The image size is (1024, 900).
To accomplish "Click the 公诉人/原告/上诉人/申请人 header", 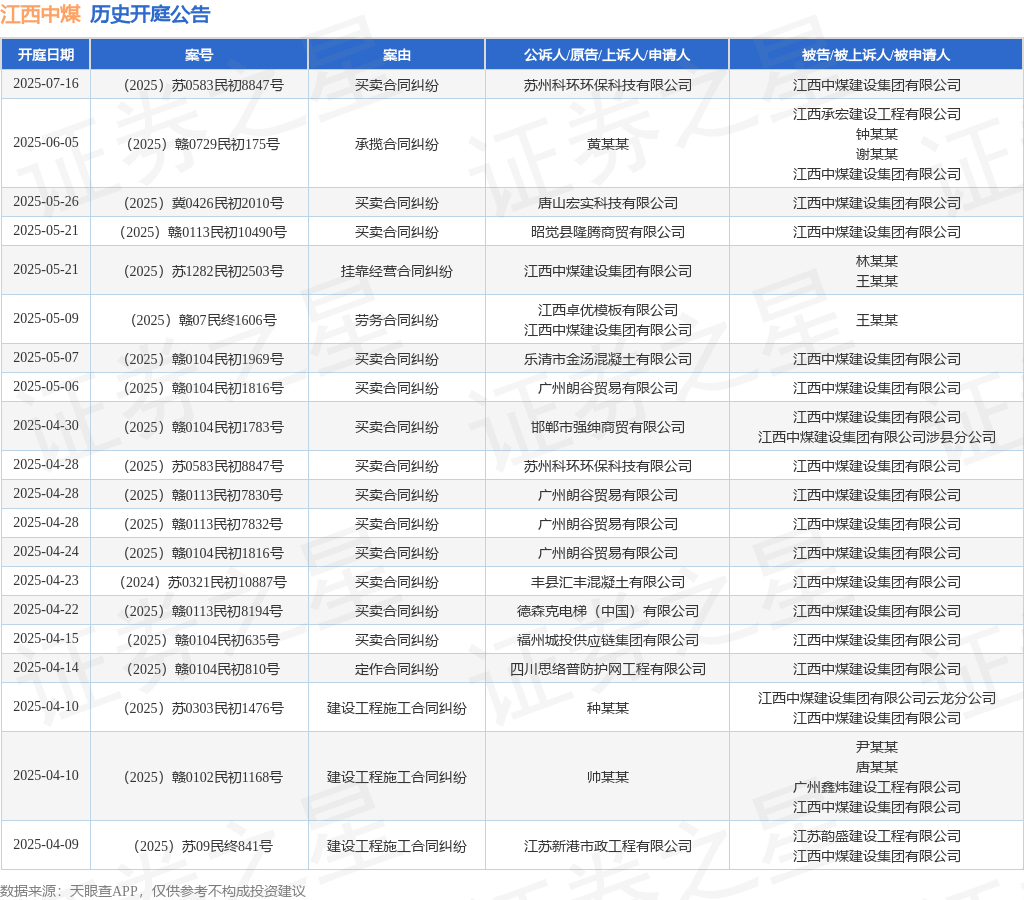I will pyautogui.click(x=607, y=55).
